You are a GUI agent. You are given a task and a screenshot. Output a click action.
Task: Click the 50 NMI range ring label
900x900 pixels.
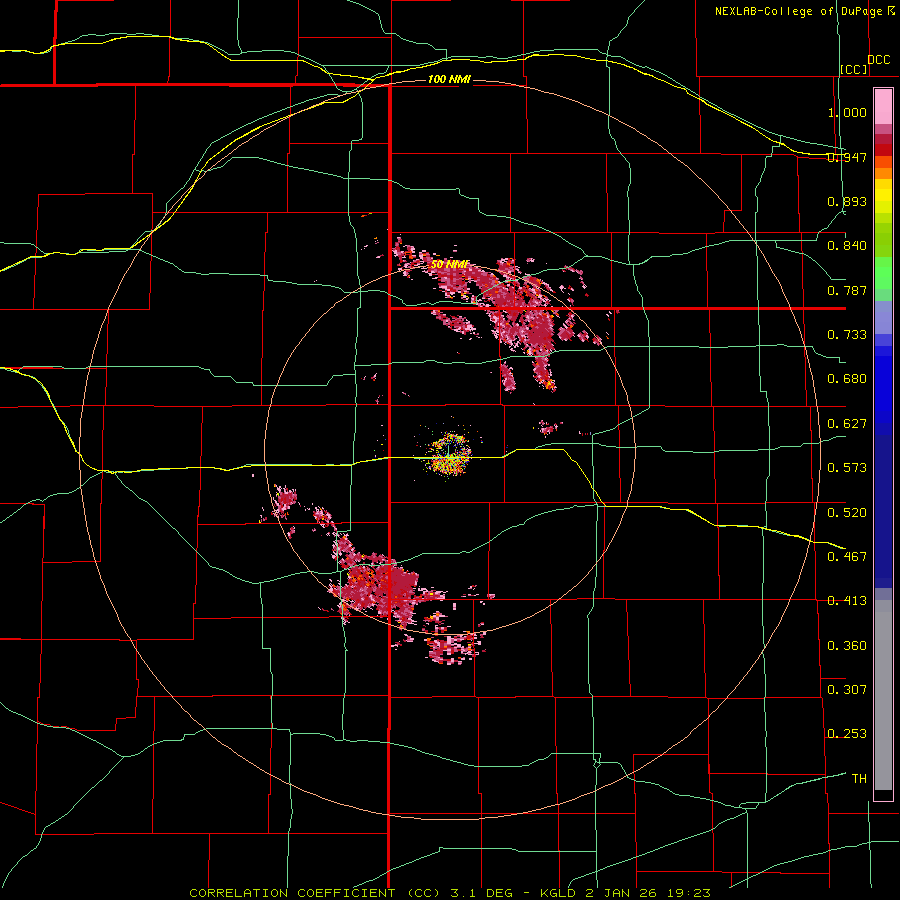pos(450,265)
